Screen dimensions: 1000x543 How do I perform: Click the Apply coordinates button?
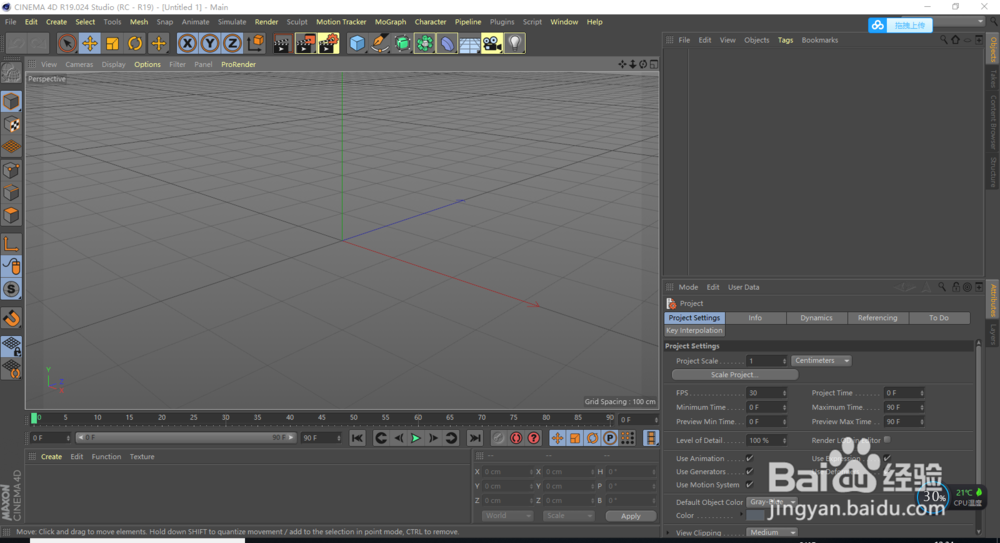(x=631, y=516)
